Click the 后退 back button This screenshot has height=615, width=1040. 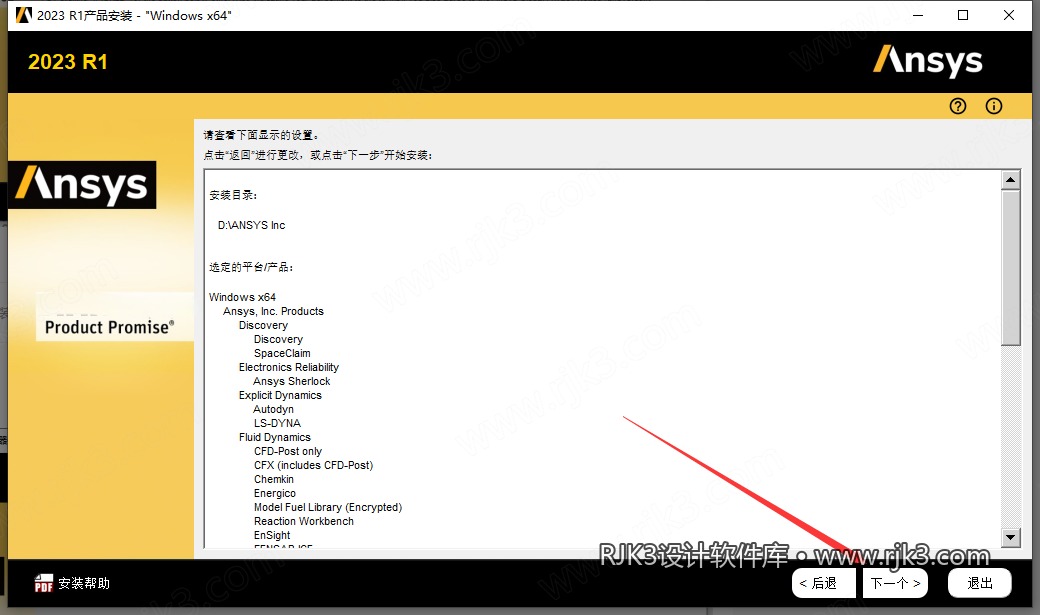click(823, 583)
